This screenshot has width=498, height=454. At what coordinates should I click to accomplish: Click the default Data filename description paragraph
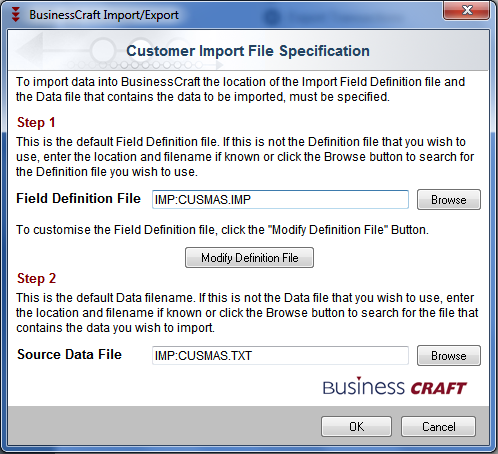point(247,313)
